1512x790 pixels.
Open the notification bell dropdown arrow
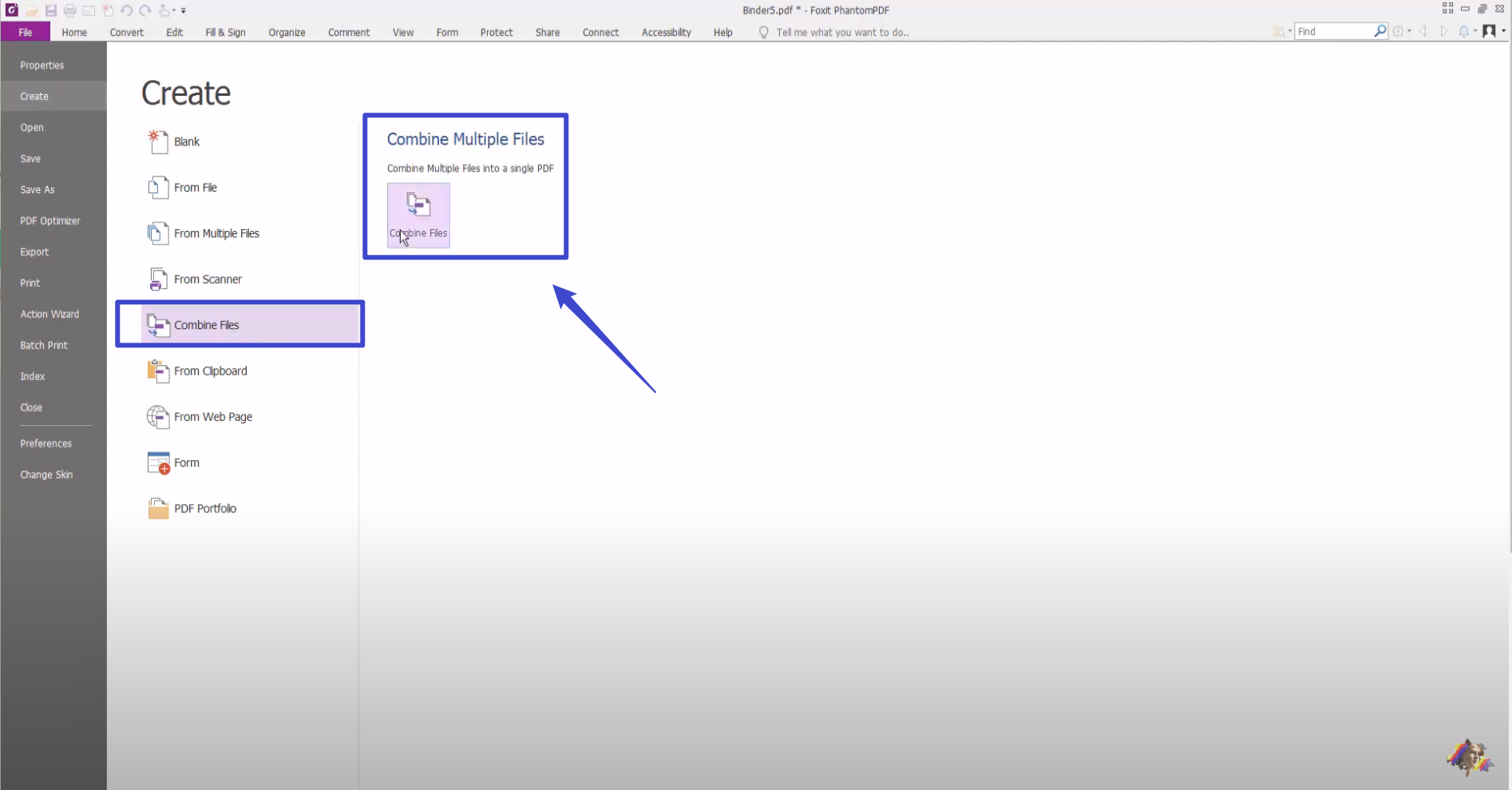pyautogui.click(x=1475, y=30)
